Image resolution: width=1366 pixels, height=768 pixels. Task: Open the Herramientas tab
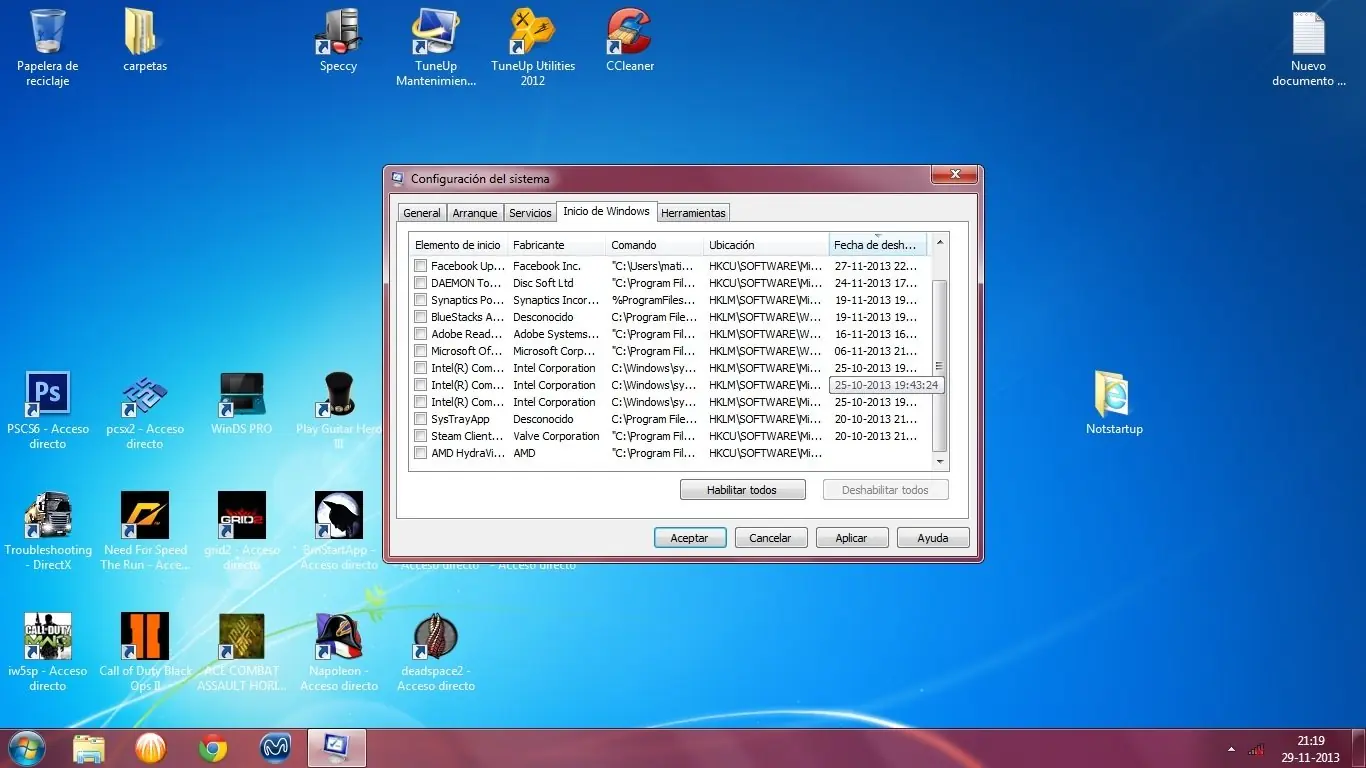click(x=693, y=213)
